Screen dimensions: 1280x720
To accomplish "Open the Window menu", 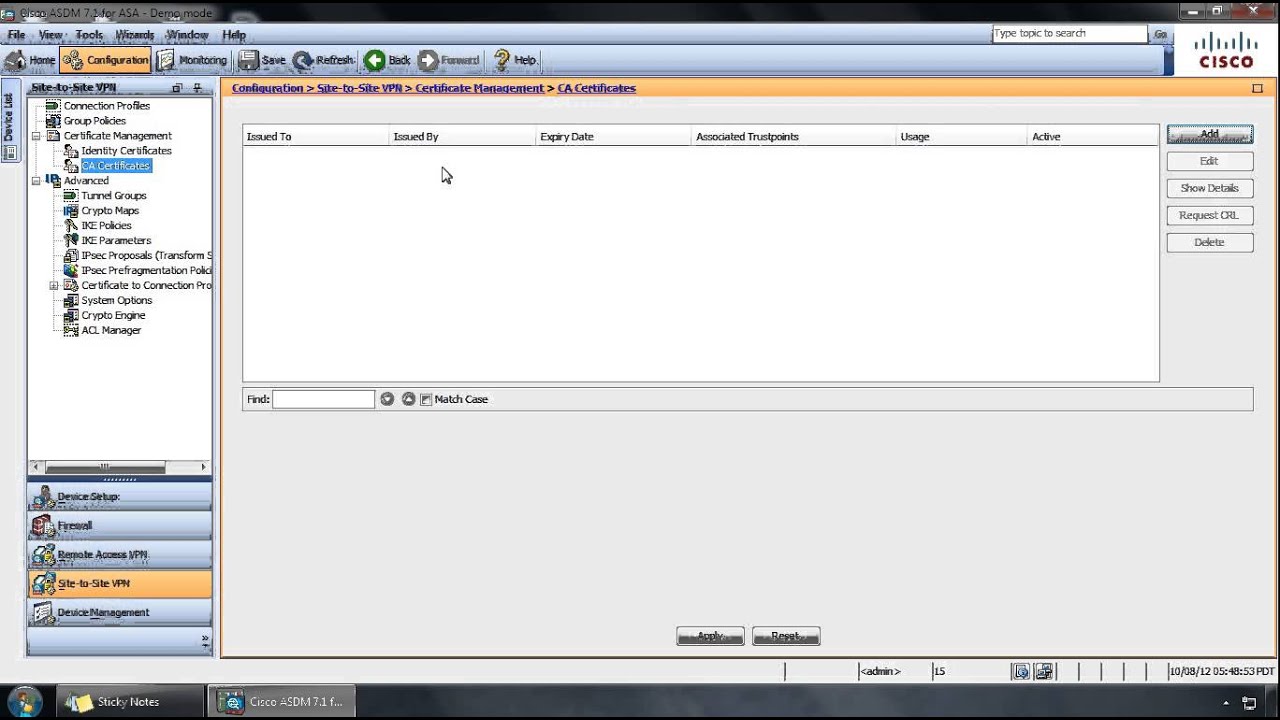I will click(x=187, y=35).
